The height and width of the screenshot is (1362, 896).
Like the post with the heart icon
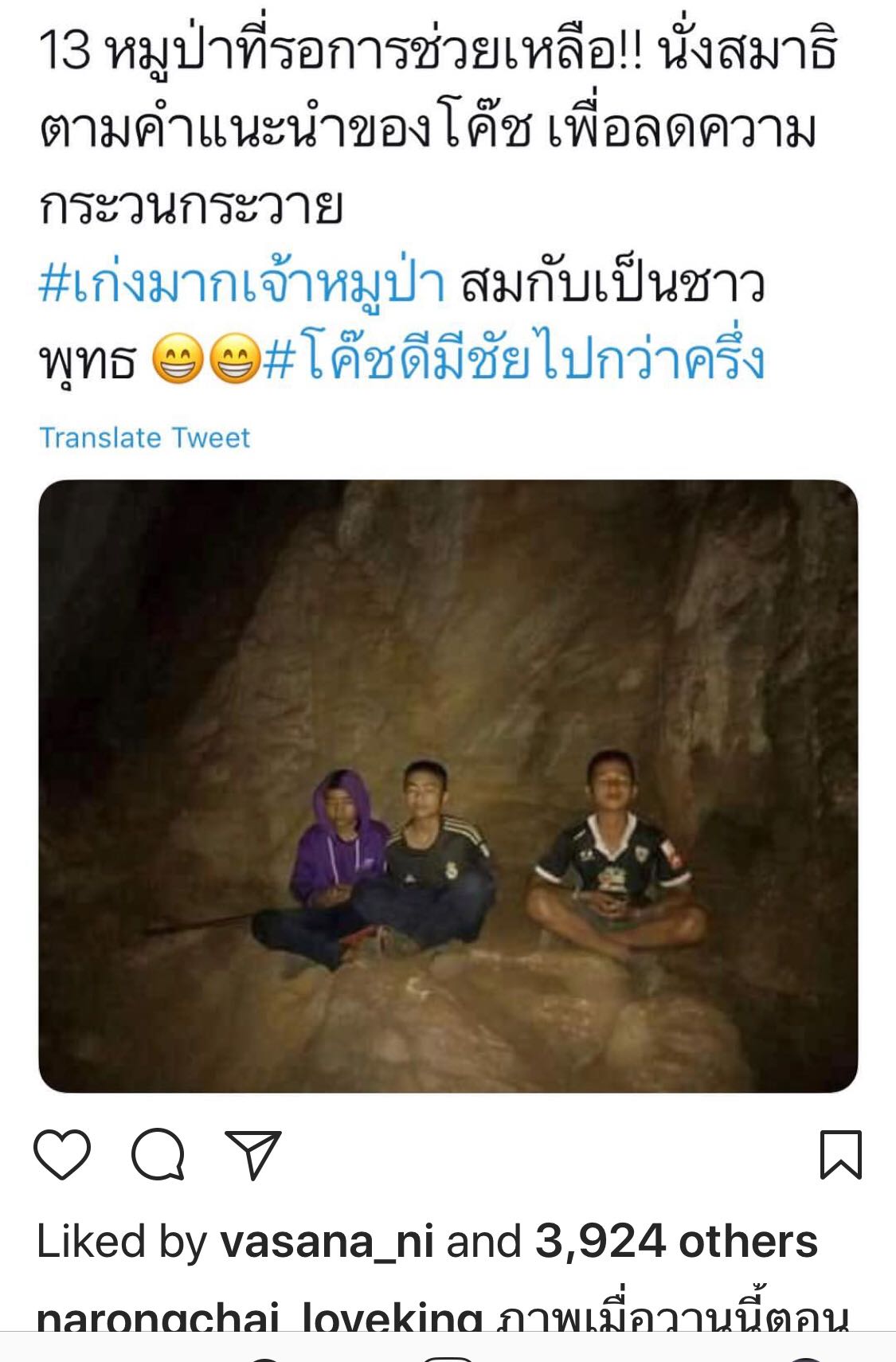[x=62, y=1154]
